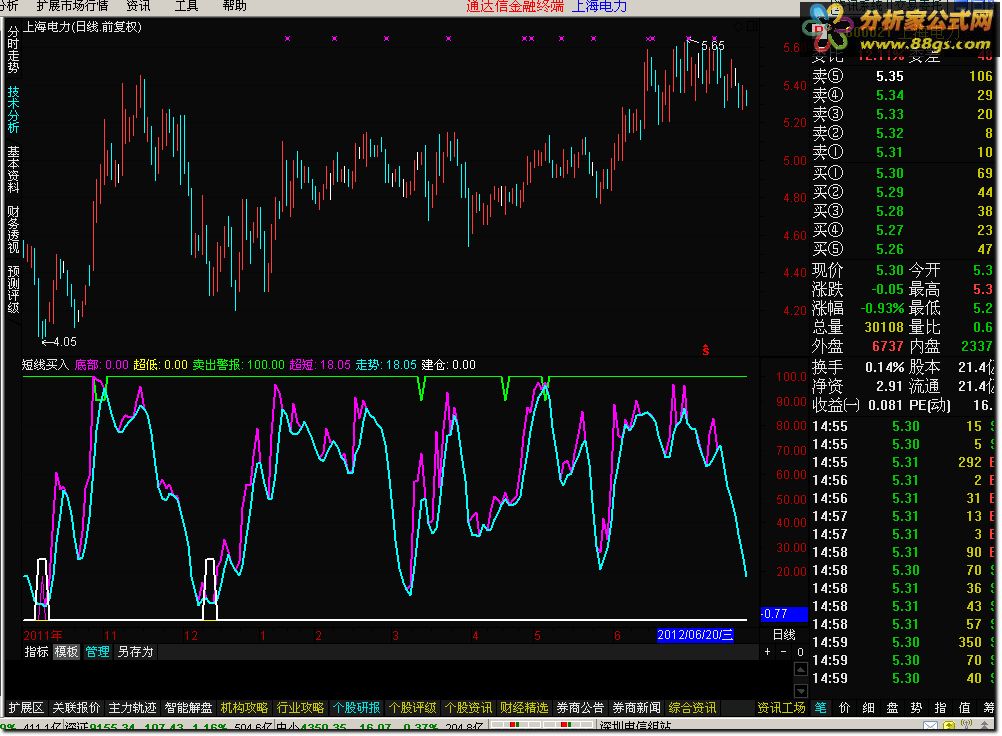The height and width of the screenshot is (736, 1002).
Task: Open 预测评级 sidebar tab
Action: point(13,289)
